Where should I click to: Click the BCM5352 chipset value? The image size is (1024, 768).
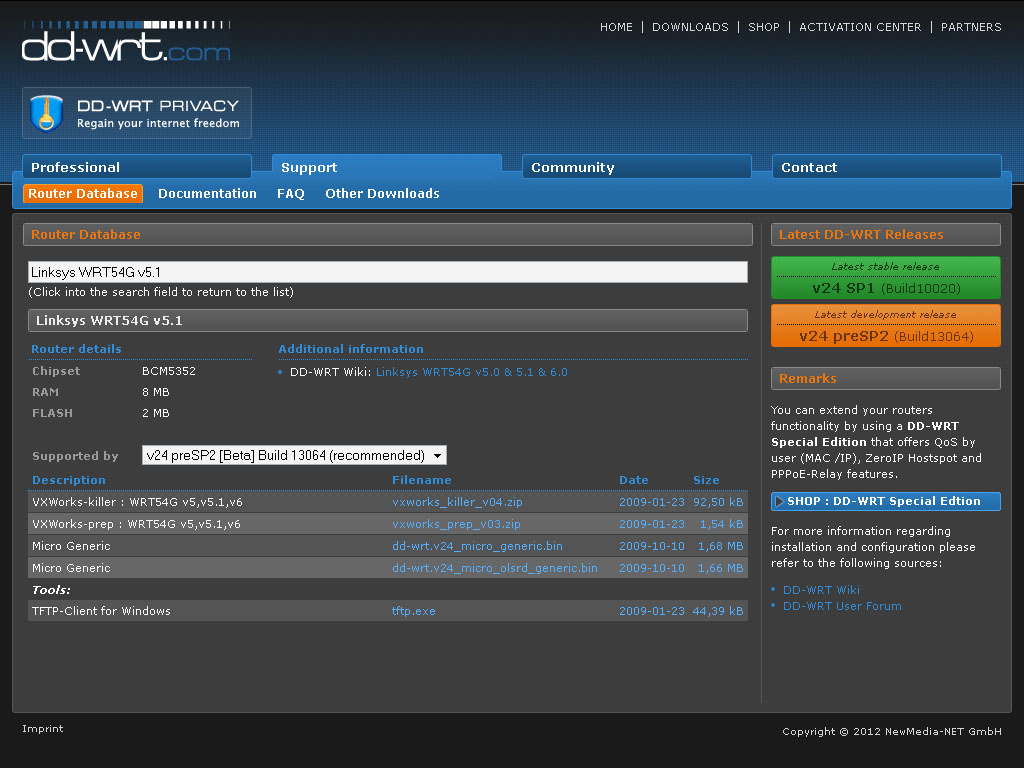(x=168, y=371)
